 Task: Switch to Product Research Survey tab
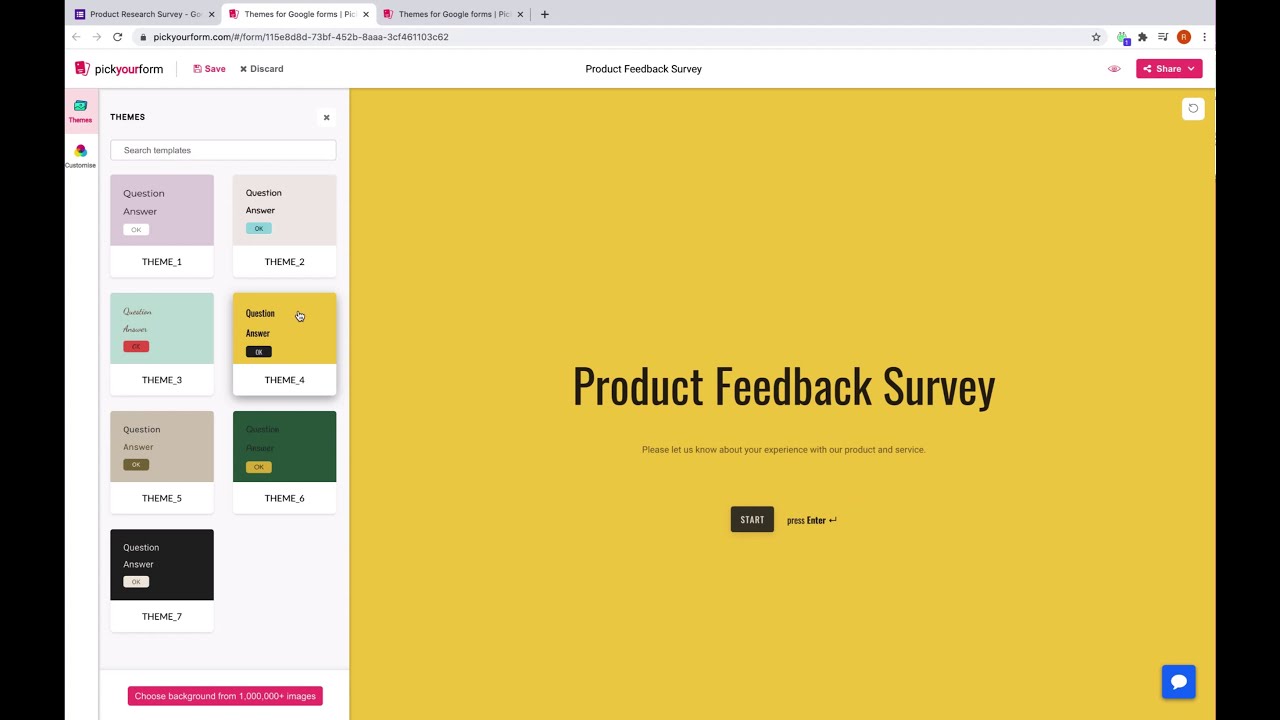coord(144,14)
